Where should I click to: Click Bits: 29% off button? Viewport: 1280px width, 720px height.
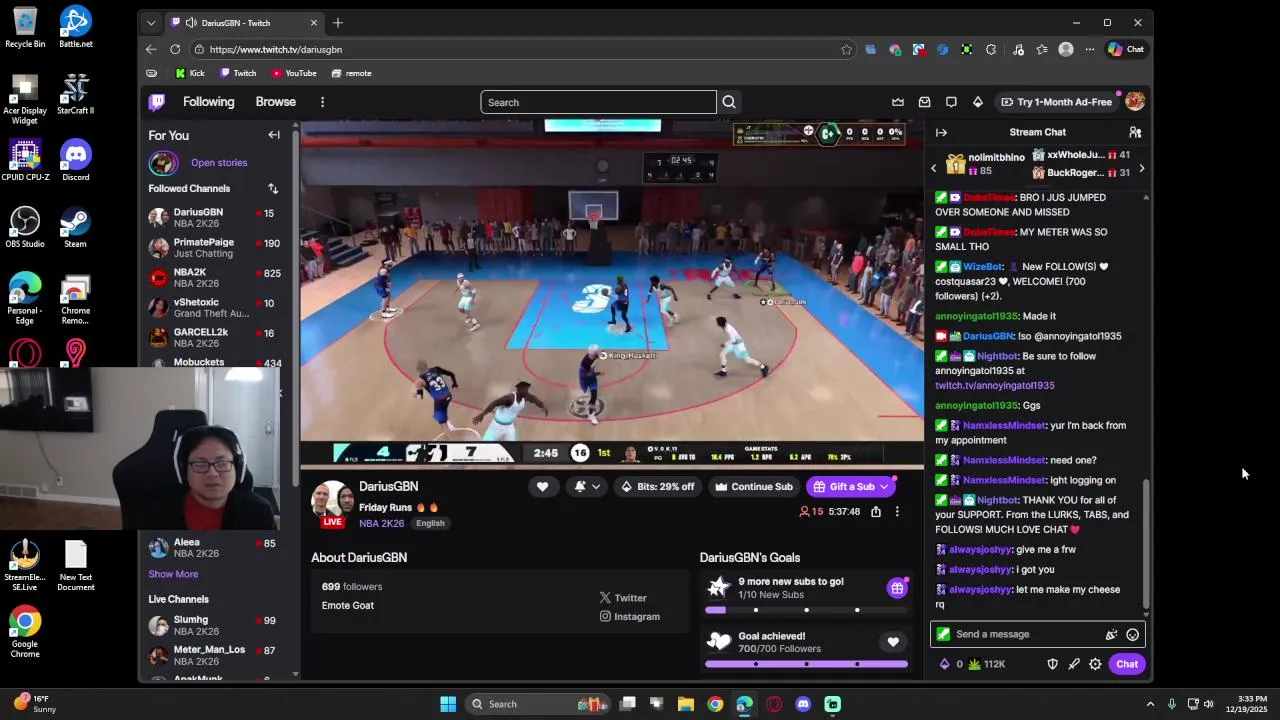pos(657,487)
